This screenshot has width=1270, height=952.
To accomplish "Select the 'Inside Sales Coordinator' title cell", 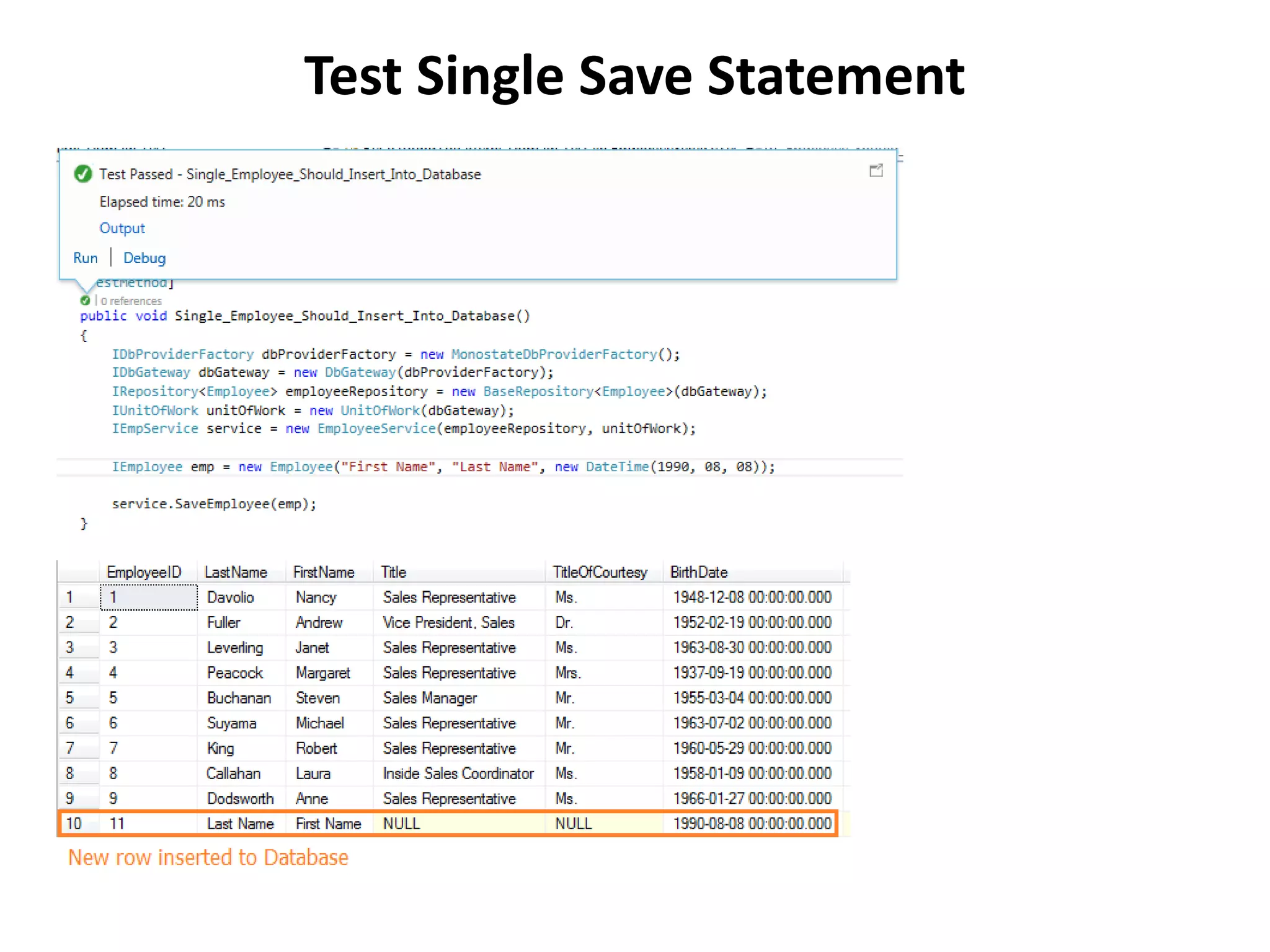I will click(x=458, y=773).
